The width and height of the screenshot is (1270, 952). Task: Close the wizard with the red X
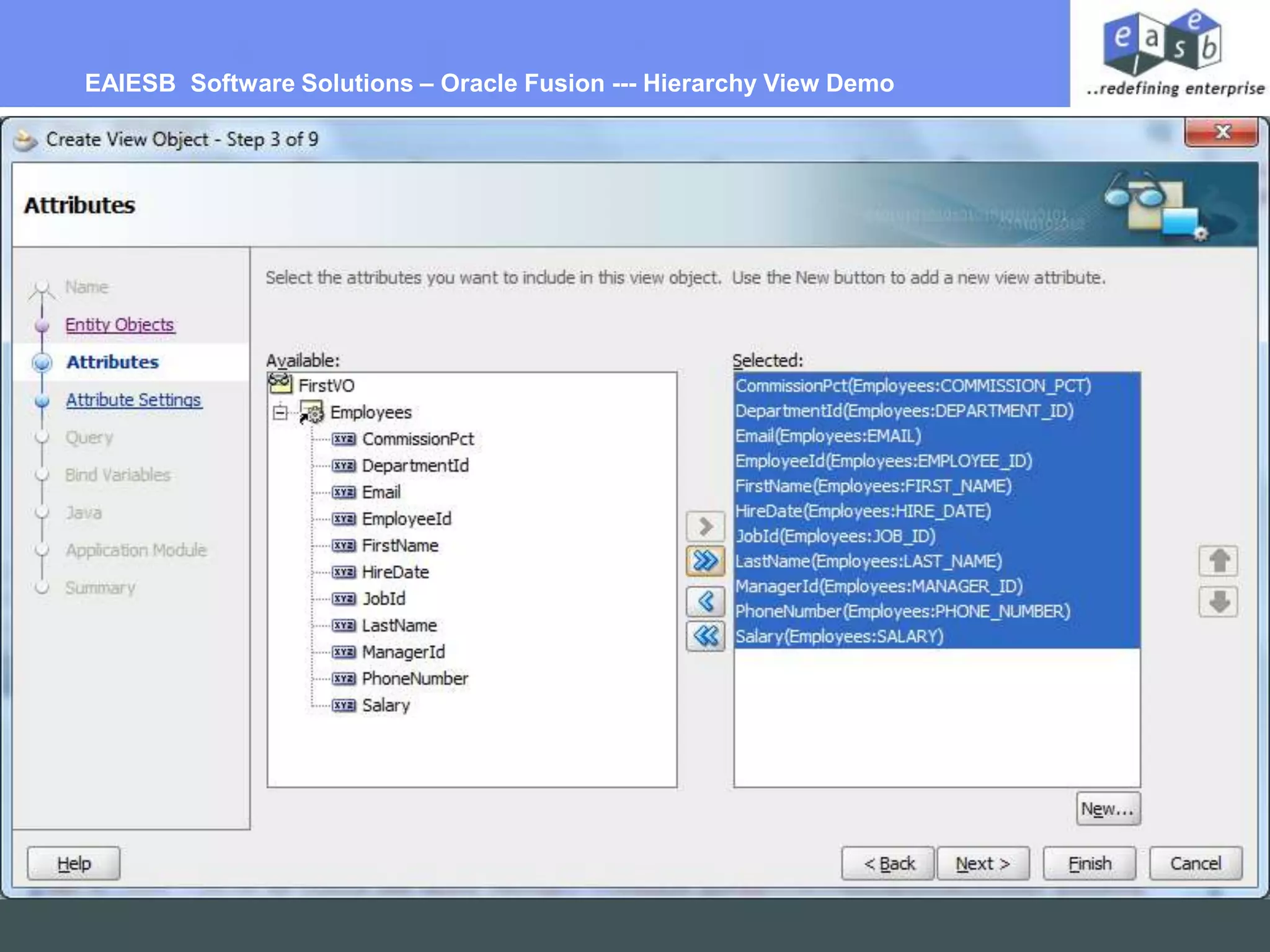(1222, 131)
